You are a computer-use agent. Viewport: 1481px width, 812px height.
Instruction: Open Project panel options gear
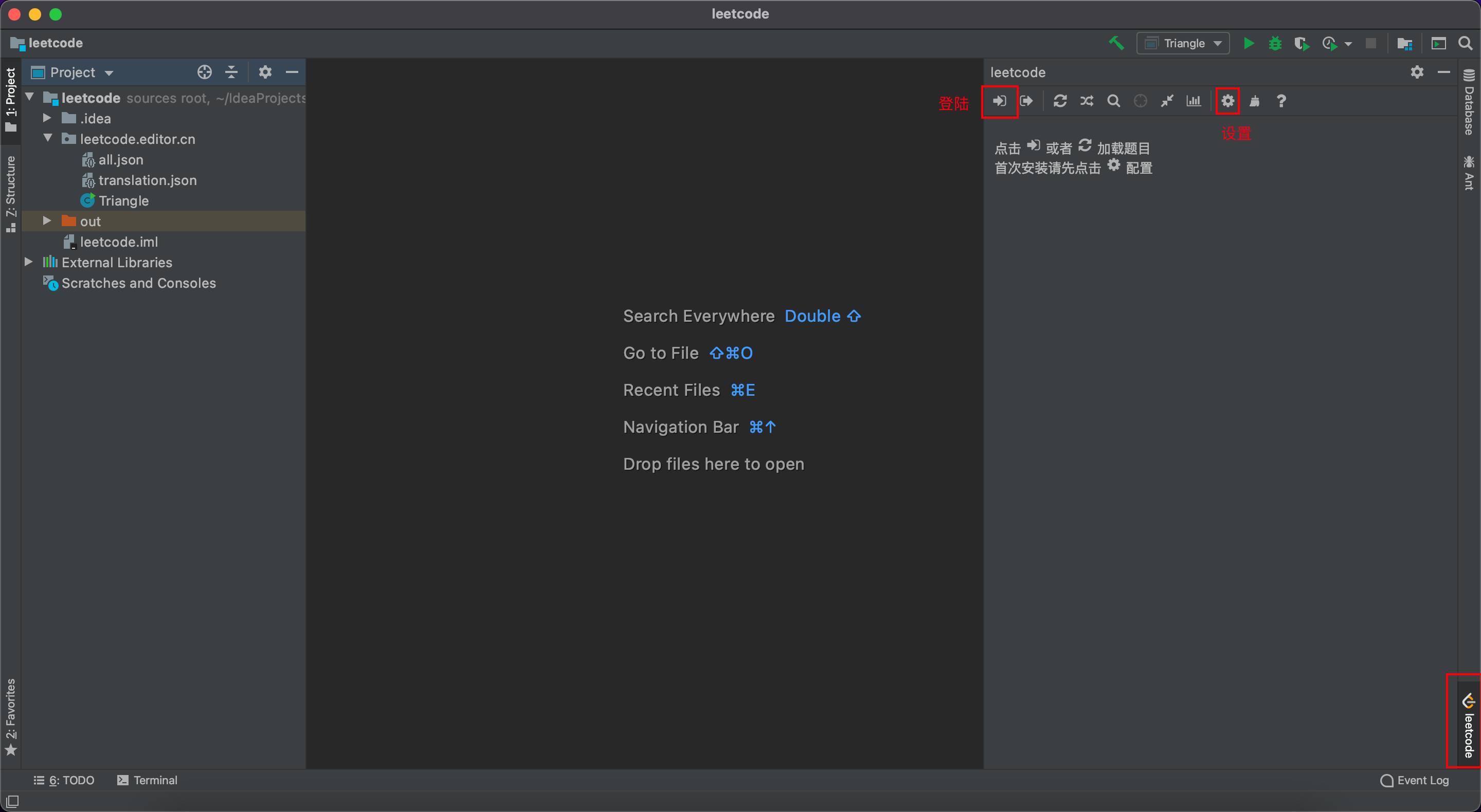(x=264, y=72)
